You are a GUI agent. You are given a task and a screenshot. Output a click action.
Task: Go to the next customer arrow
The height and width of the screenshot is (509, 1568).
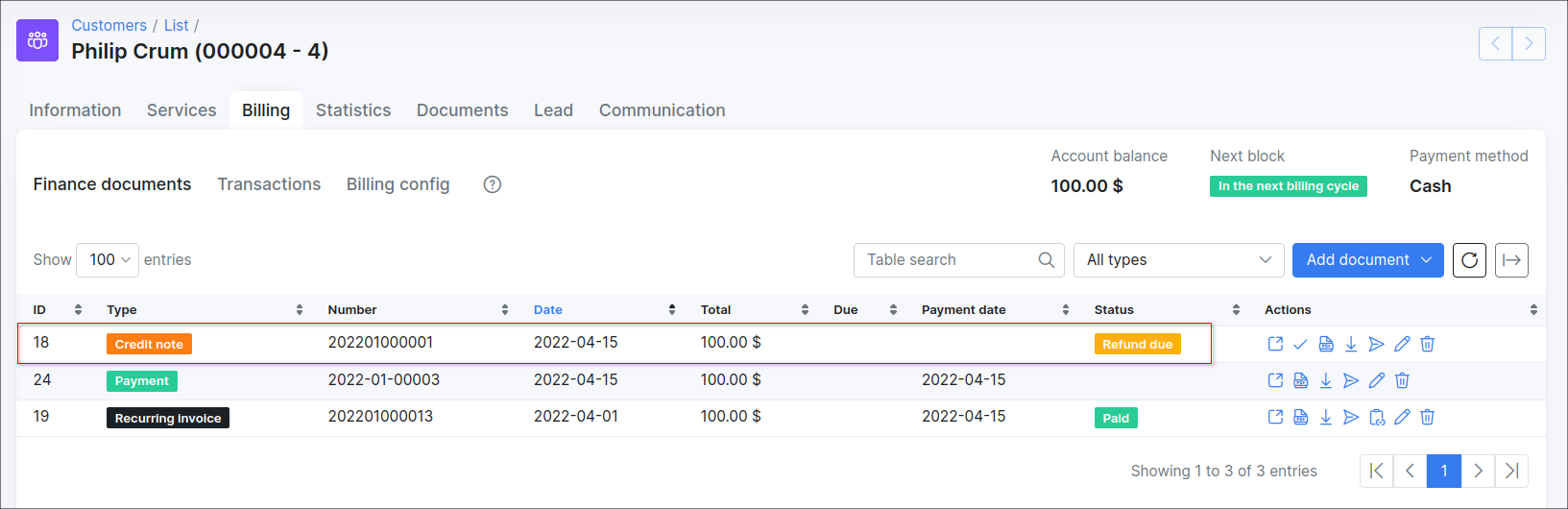1529,43
